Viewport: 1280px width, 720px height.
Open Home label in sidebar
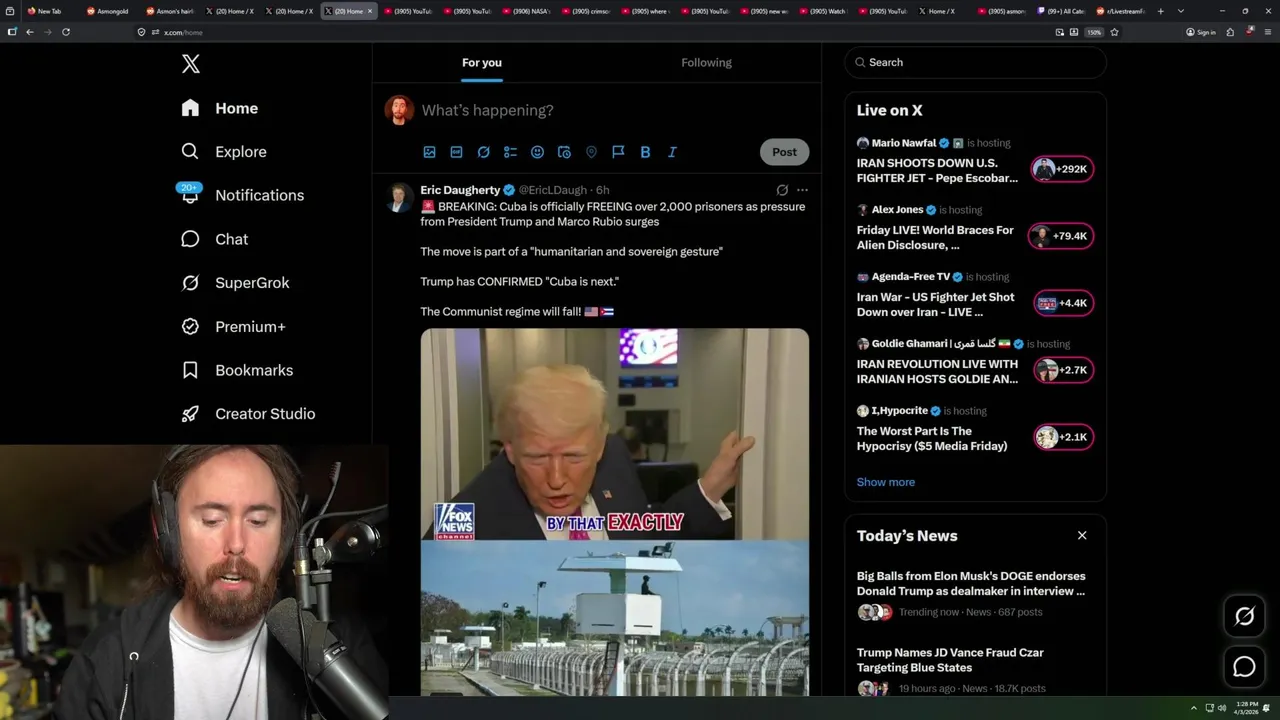pyautogui.click(x=236, y=108)
